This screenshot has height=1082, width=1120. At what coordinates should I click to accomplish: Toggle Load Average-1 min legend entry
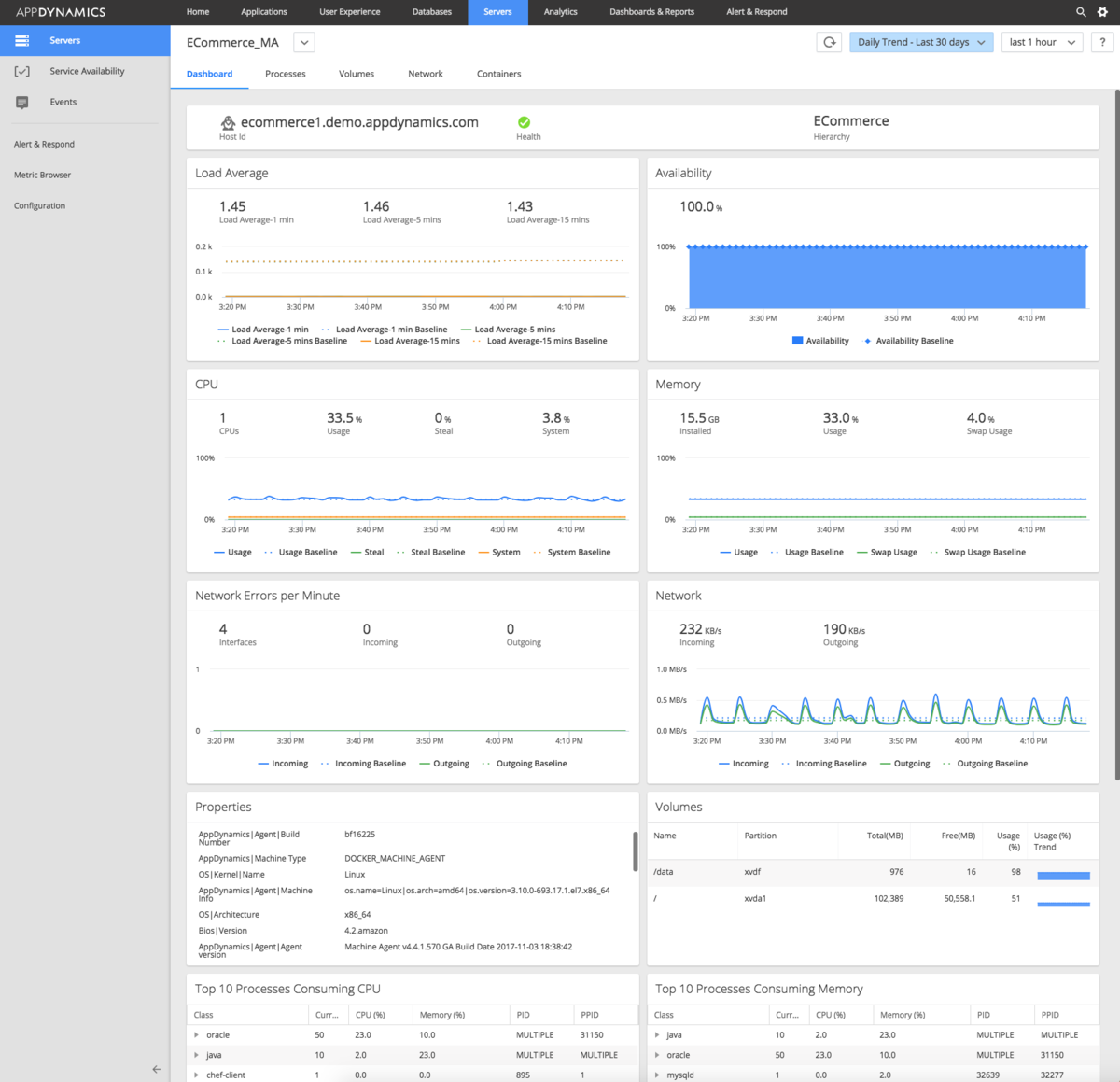coord(263,330)
